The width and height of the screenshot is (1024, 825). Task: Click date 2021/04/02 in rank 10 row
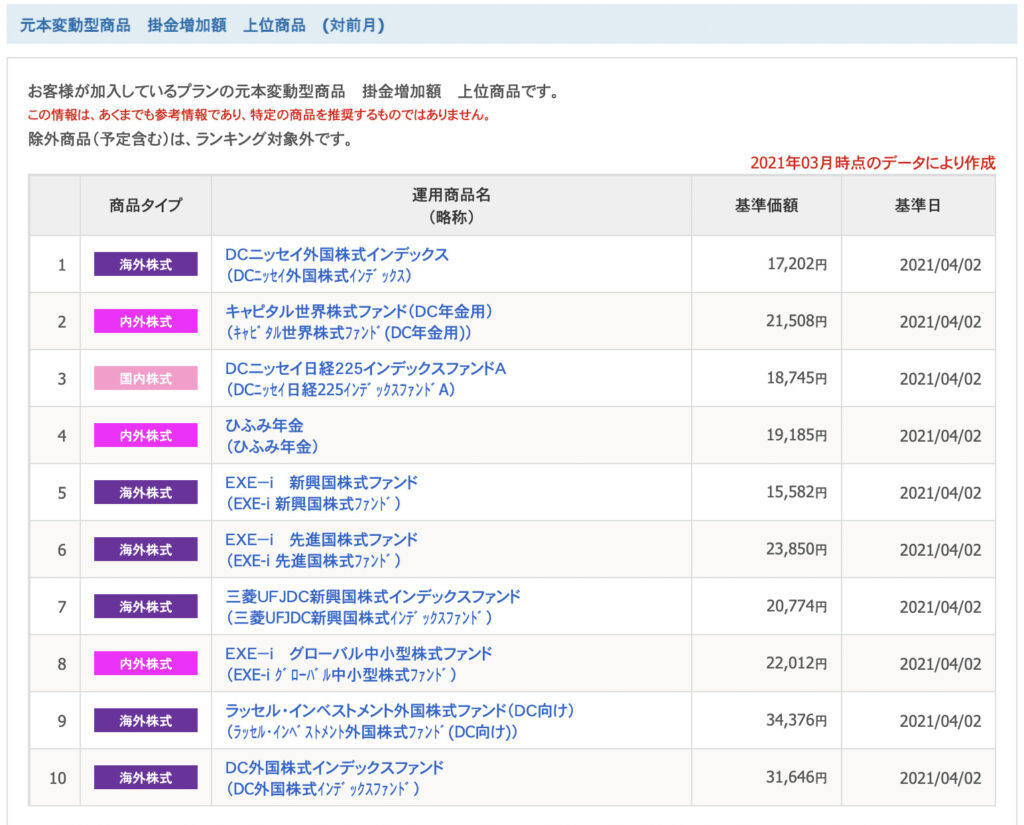(x=940, y=778)
